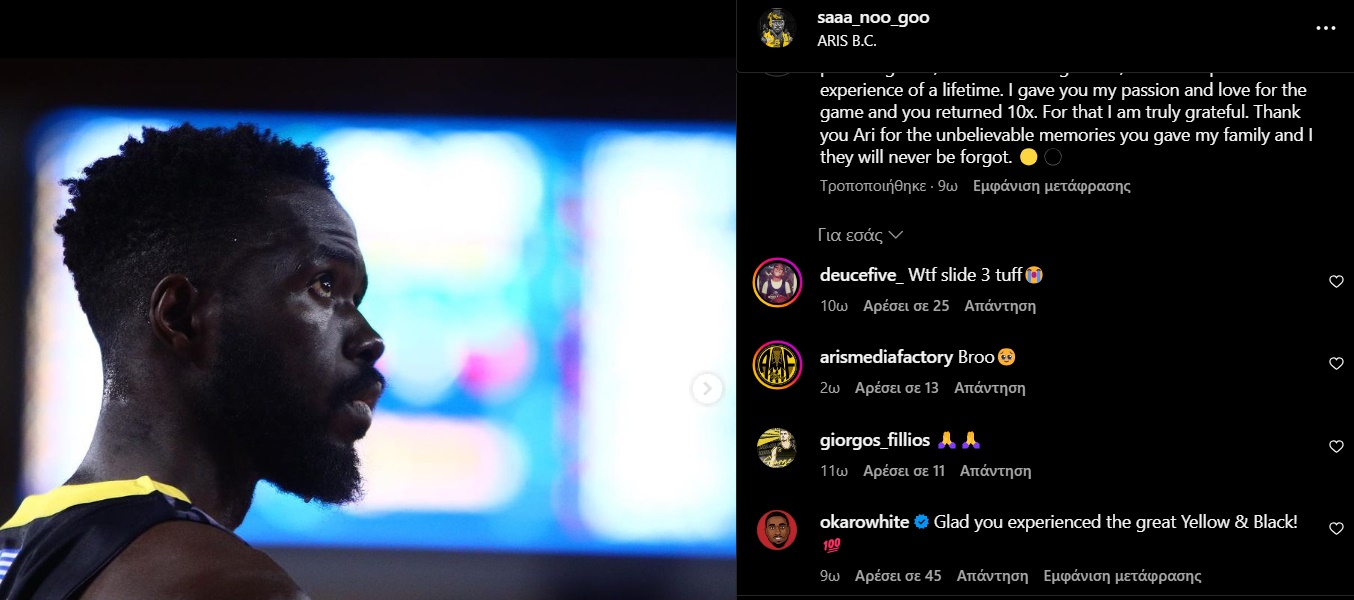1354x600 pixels.
Task: Open saaa_noo_goo profile avatar in the header
Action: coord(777,28)
